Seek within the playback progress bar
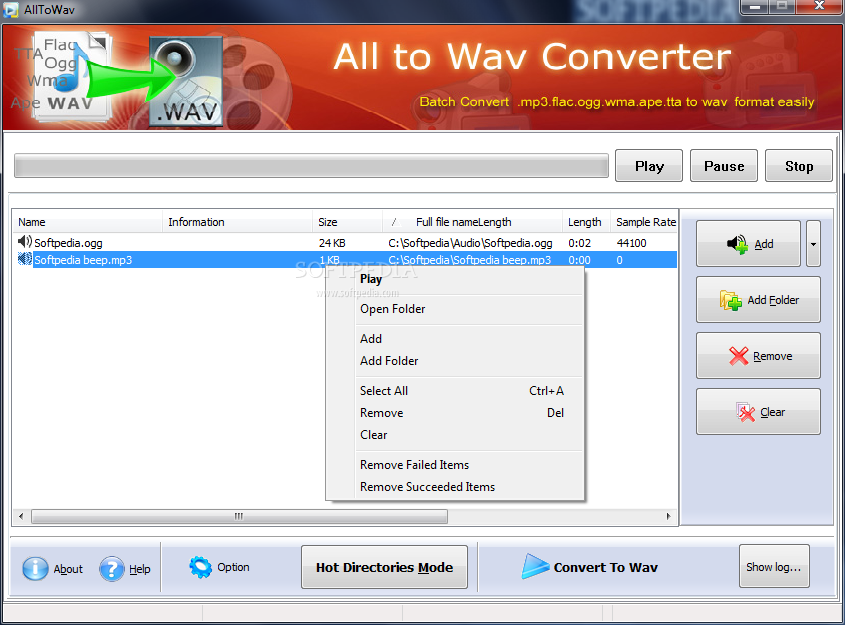 click(x=311, y=166)
